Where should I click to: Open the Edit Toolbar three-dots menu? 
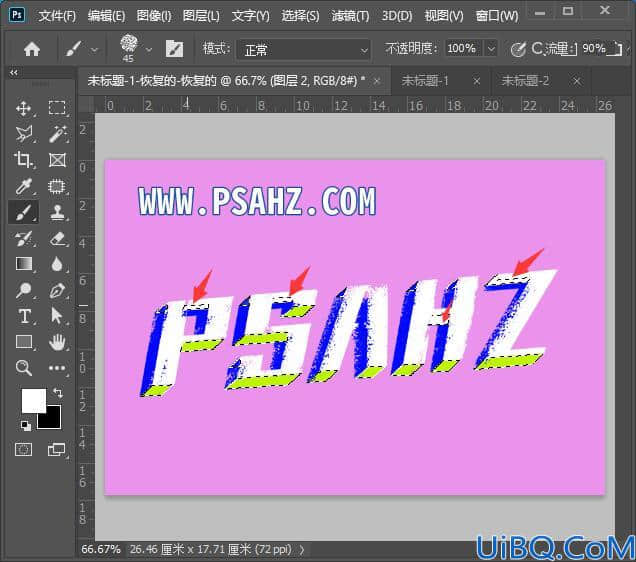(57, 368)
